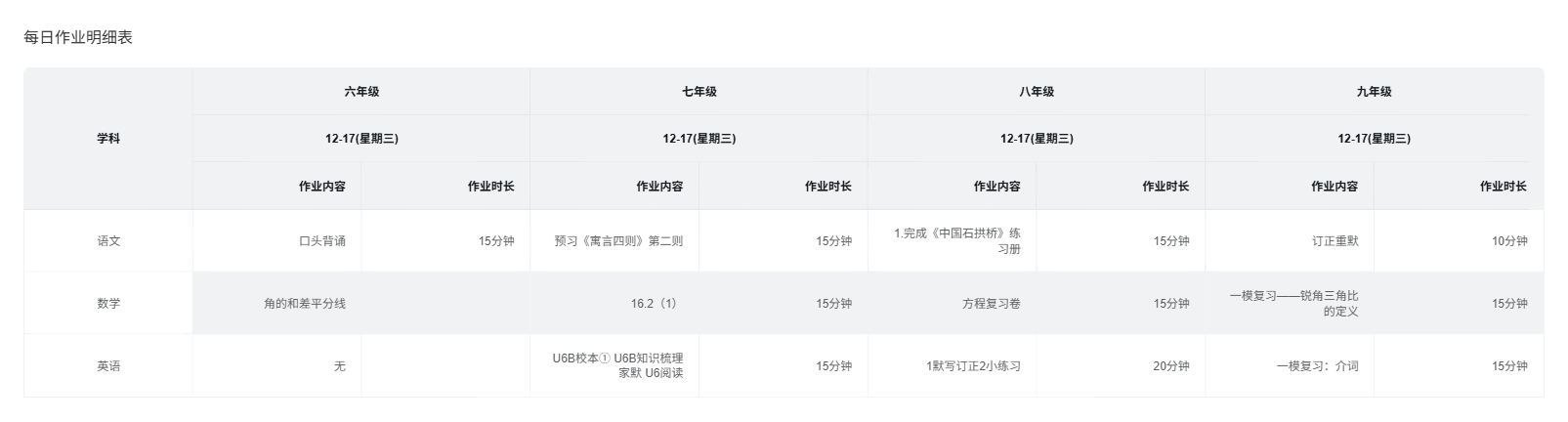1568x422 pixels.
Task: Select the 八年级 grade header
Action: 1037,92
